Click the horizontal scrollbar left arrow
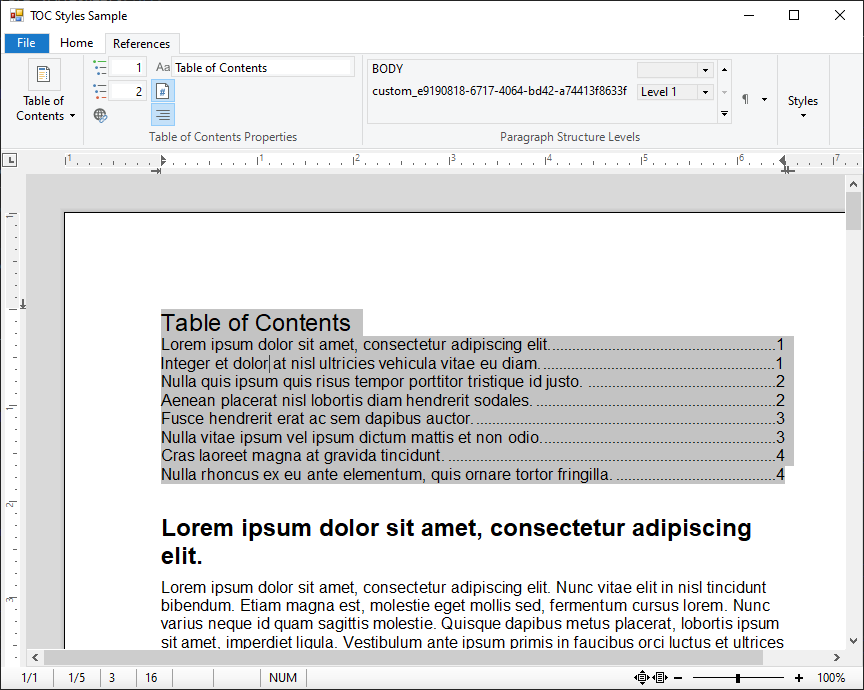This screenshot has height=690, width=864. click(35, 657)
